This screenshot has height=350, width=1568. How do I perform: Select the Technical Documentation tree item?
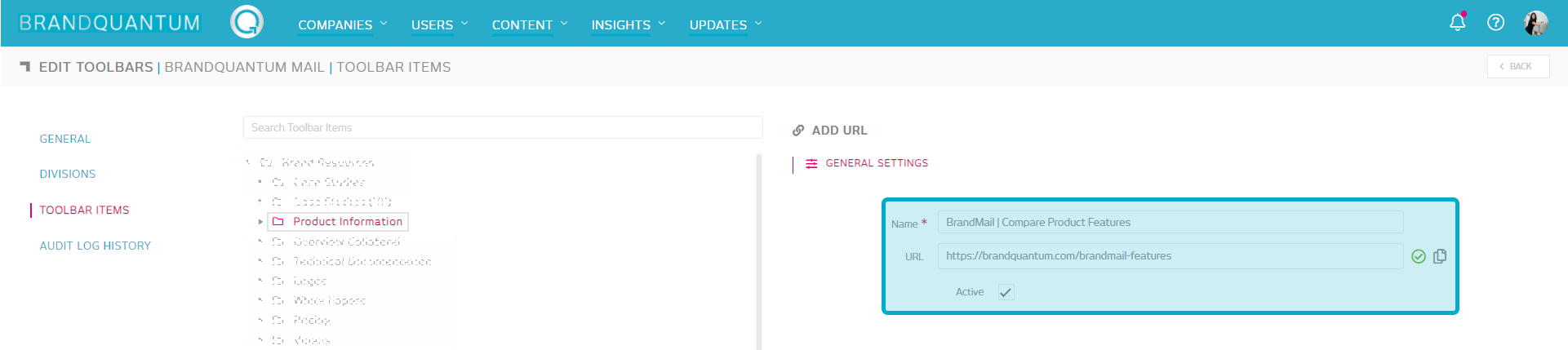pyautogui.click(x=362, y=261)
